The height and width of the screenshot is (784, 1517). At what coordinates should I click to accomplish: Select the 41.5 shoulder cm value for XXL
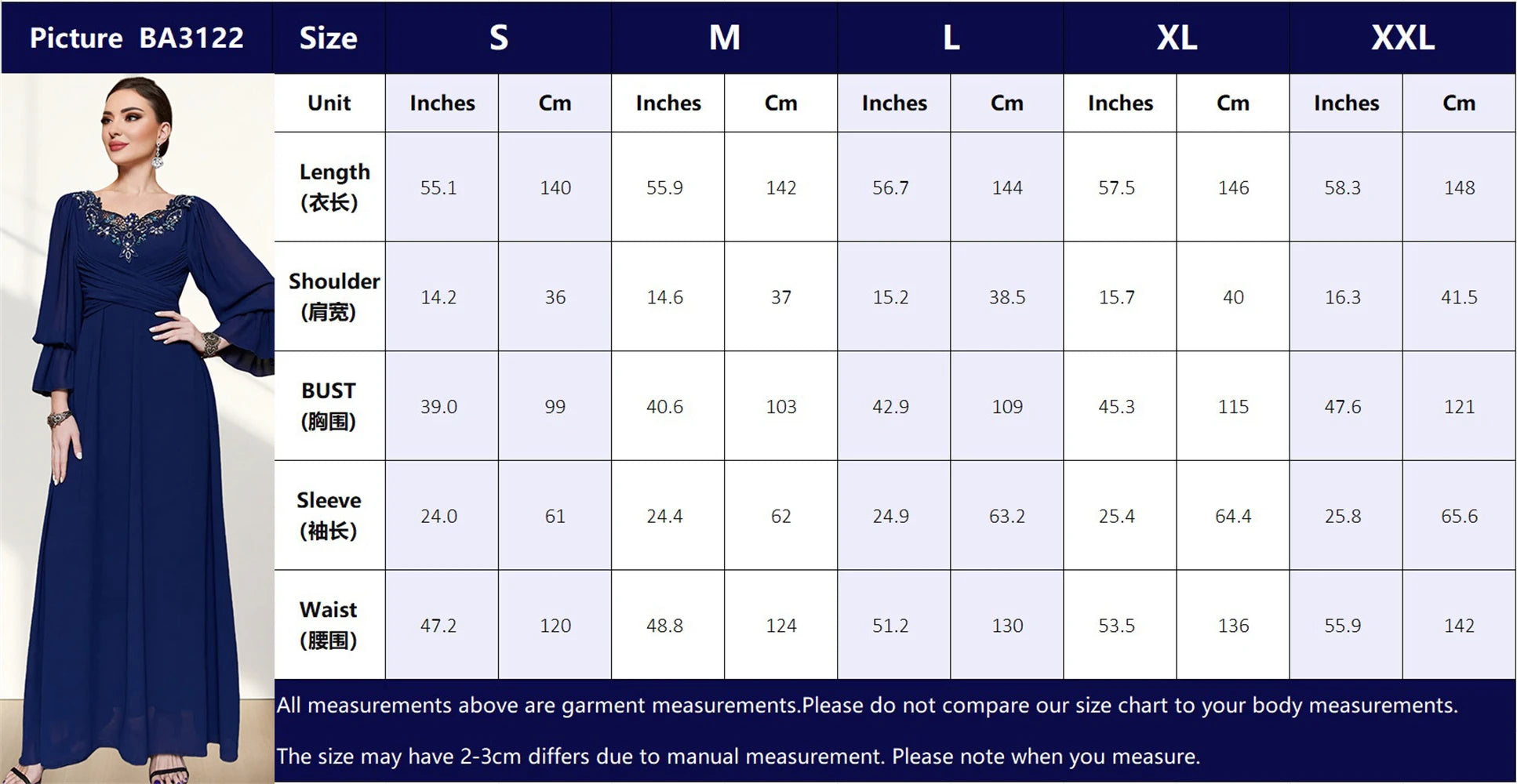pos(1459,297)
